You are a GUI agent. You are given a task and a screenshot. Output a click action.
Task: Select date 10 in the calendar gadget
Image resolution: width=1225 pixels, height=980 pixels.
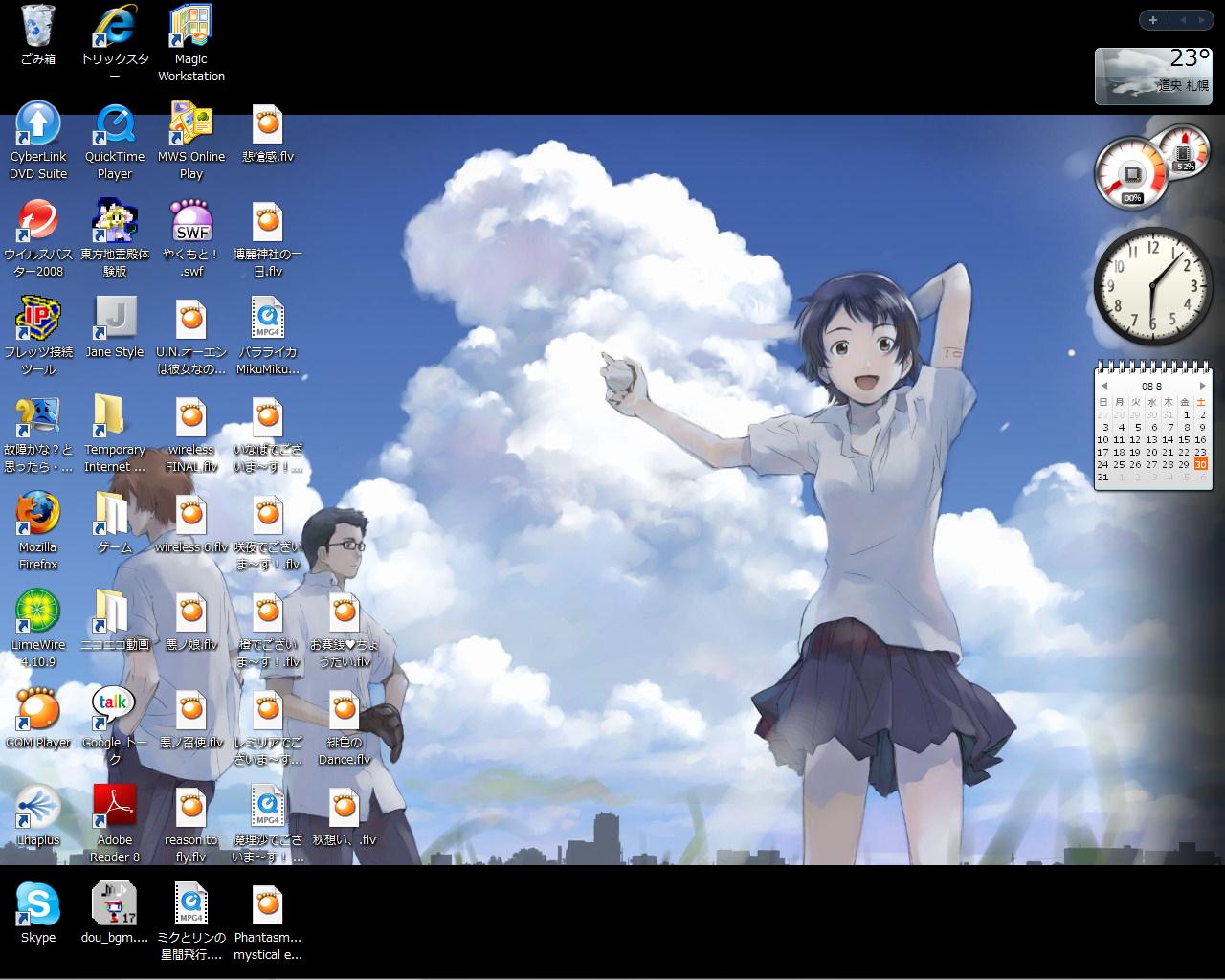coord(1103,440)
